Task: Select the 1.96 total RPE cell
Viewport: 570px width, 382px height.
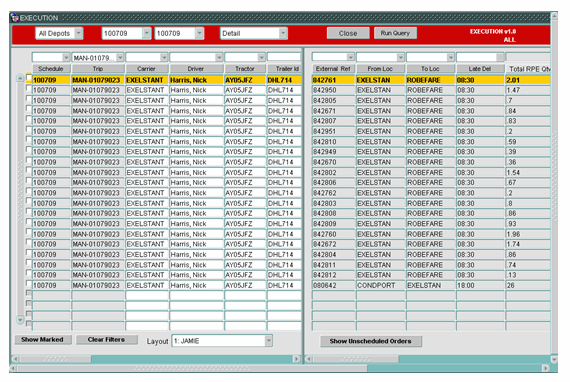Action: point(528,234)
